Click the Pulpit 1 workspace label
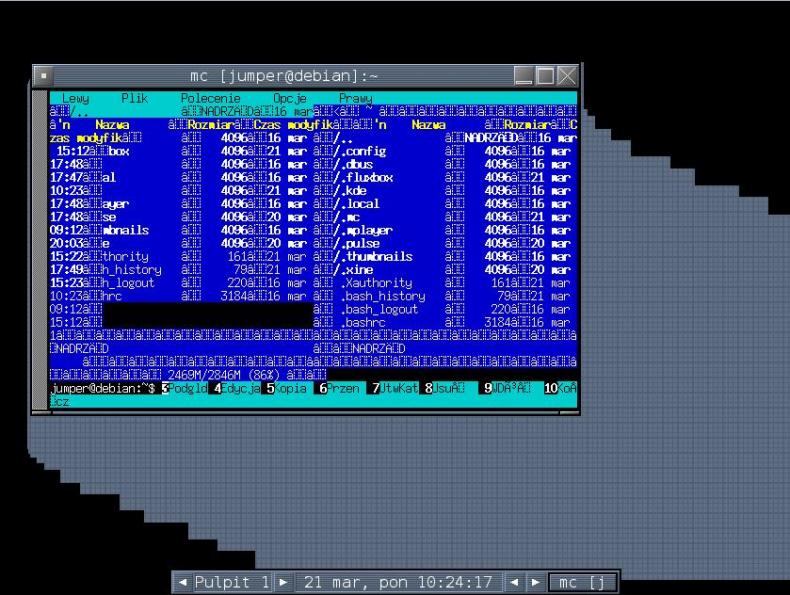790x595 pixels. click(232, 582)
